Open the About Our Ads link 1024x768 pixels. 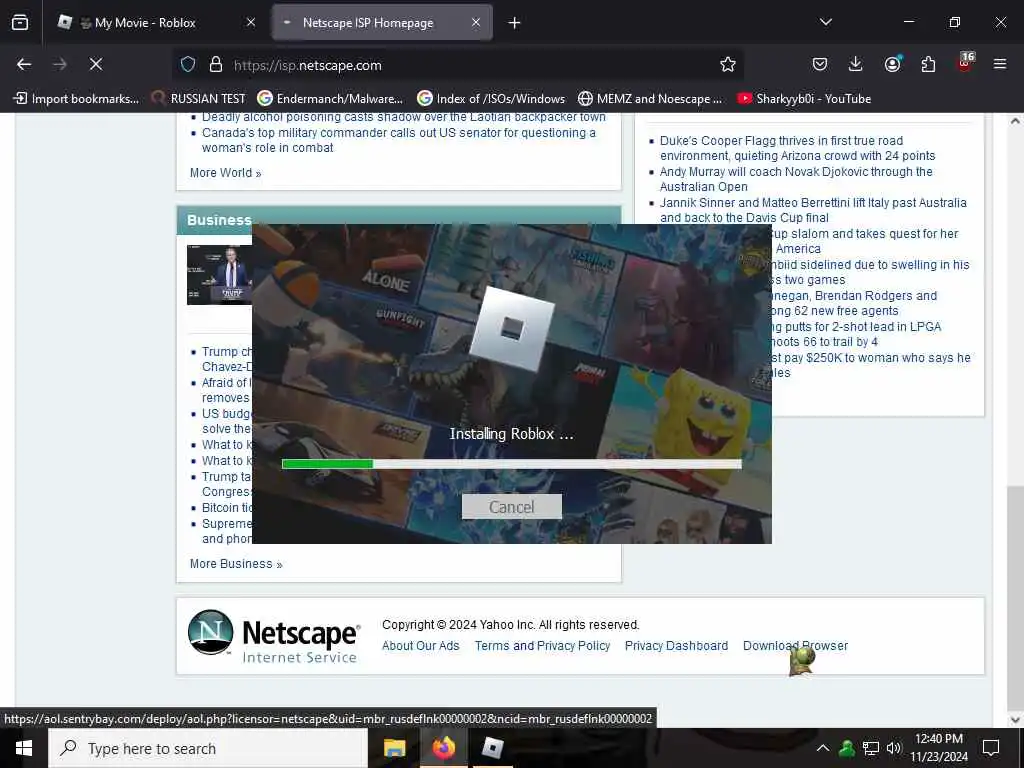pyautogui.click(x=421, y=646)
